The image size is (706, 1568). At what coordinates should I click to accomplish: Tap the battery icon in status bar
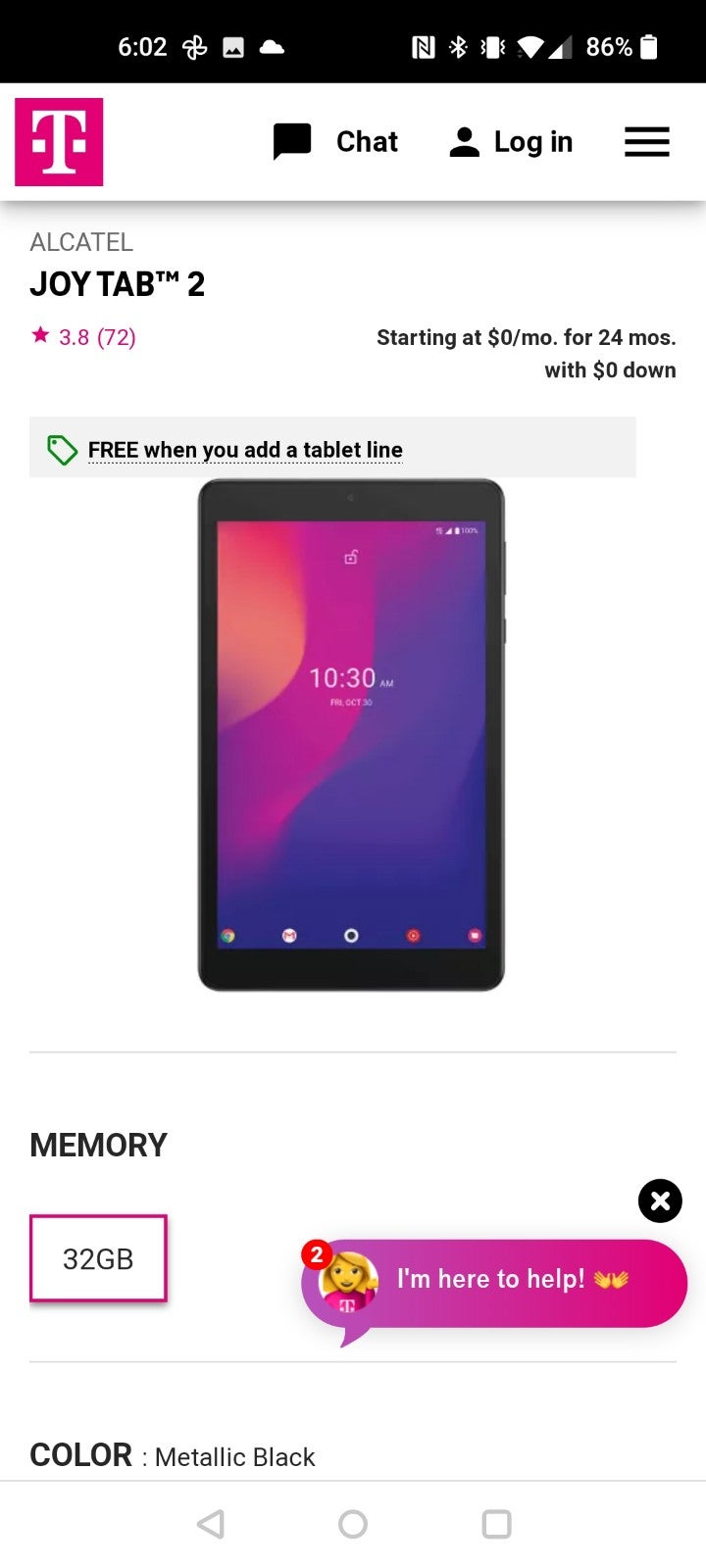648,47
